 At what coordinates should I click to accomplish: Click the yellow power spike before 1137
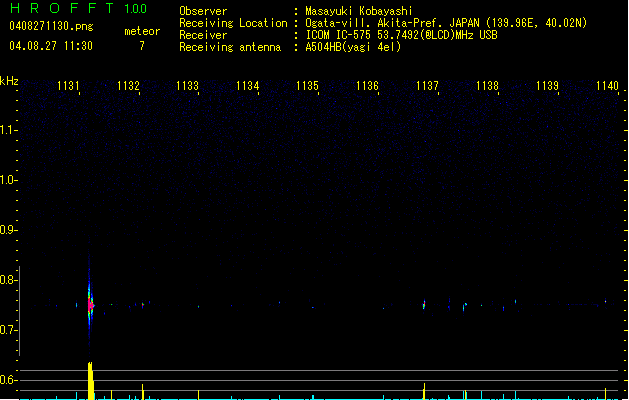click(x=424, y=391)
